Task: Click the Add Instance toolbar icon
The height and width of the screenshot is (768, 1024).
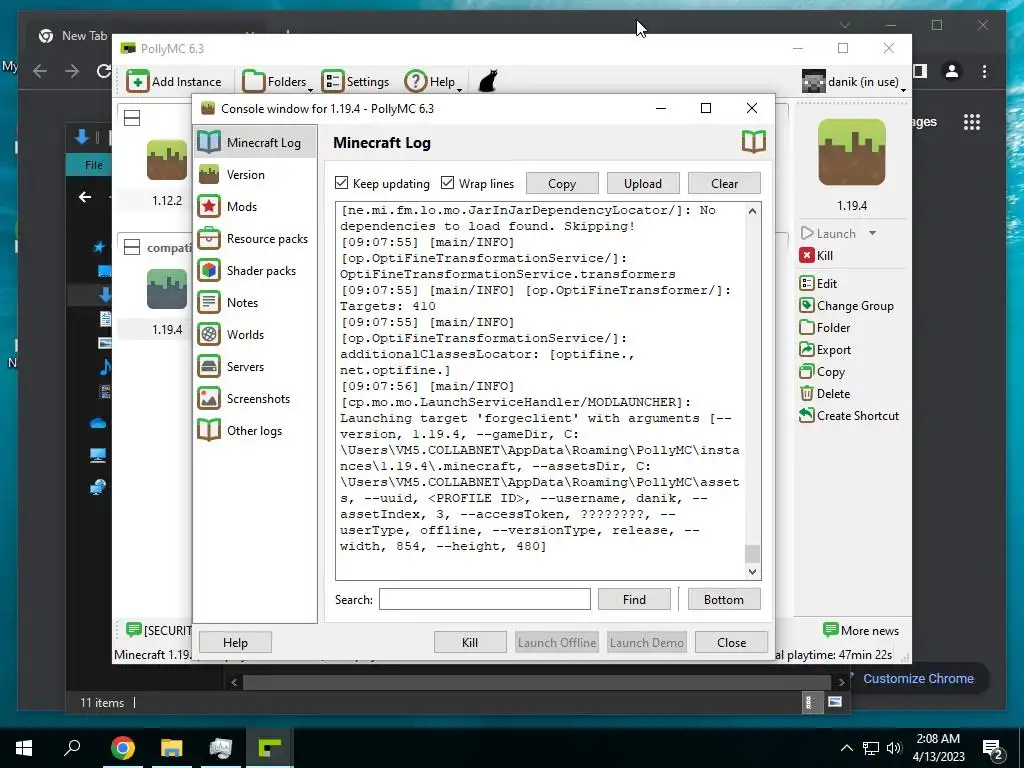Action: click(138, 82)
